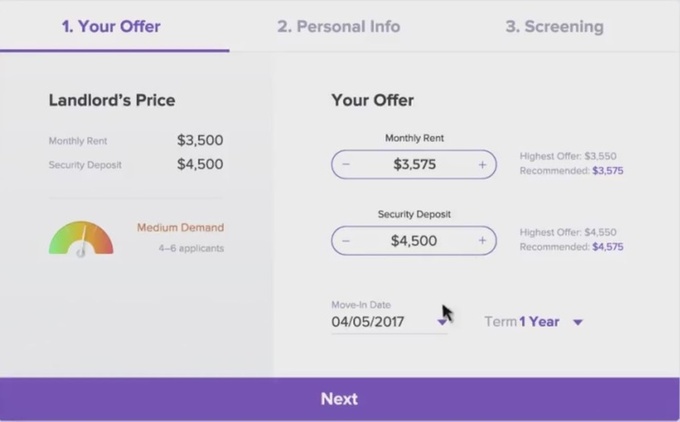Lower security deposit using minus icon

[346, 241]
